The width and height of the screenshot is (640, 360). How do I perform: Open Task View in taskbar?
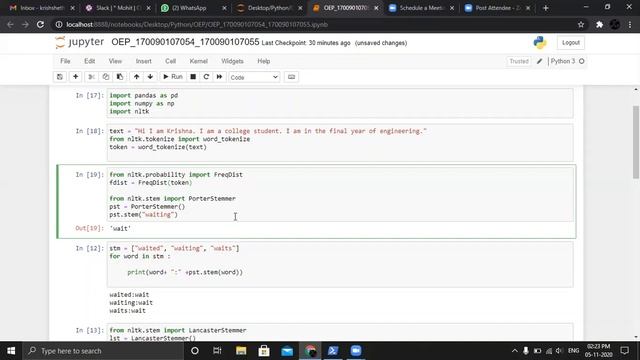click(217, 351)
